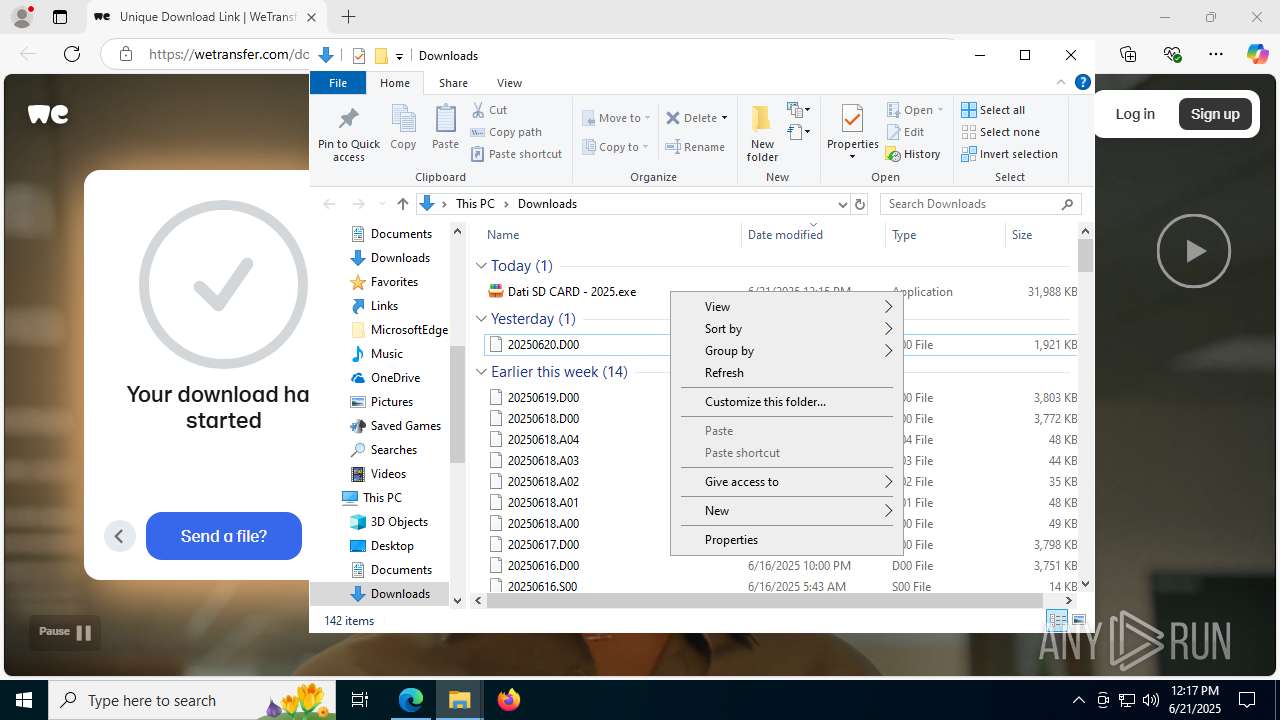Switch to details view button
Image resolution: width=1280 pixels, height=720 pixels.
pos(1058,621)
